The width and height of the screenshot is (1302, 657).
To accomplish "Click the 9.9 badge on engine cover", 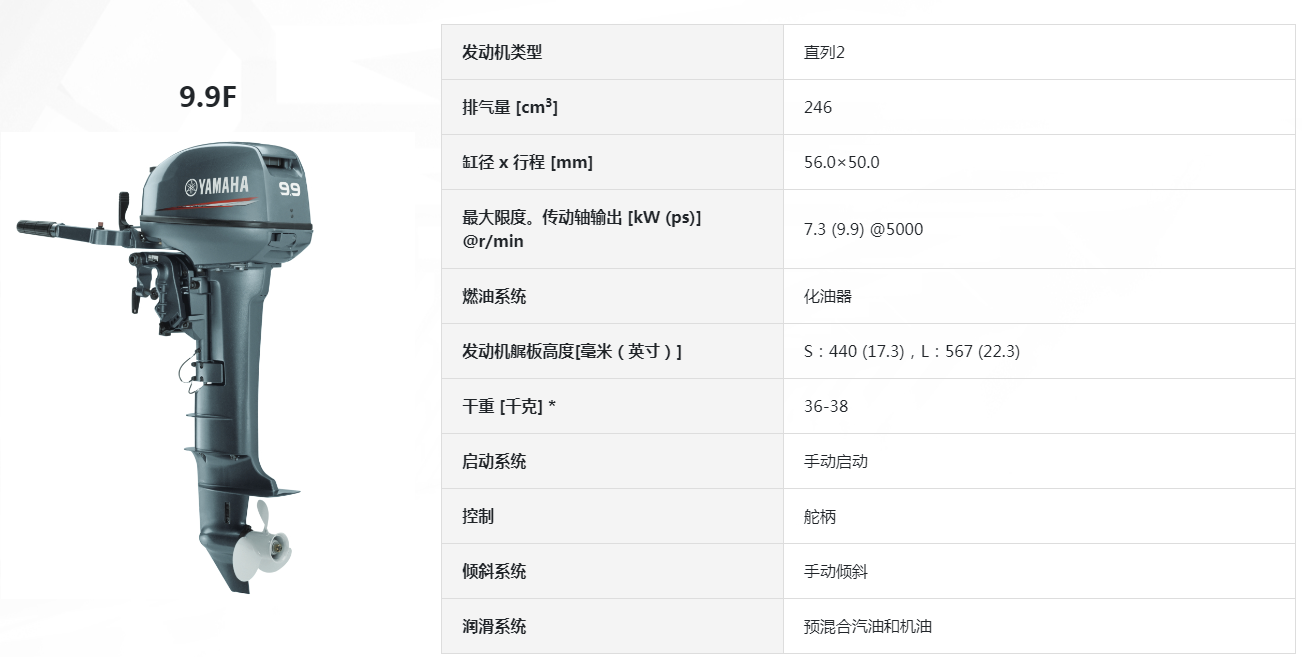I will pyautogui.click(x=290, y=188).
